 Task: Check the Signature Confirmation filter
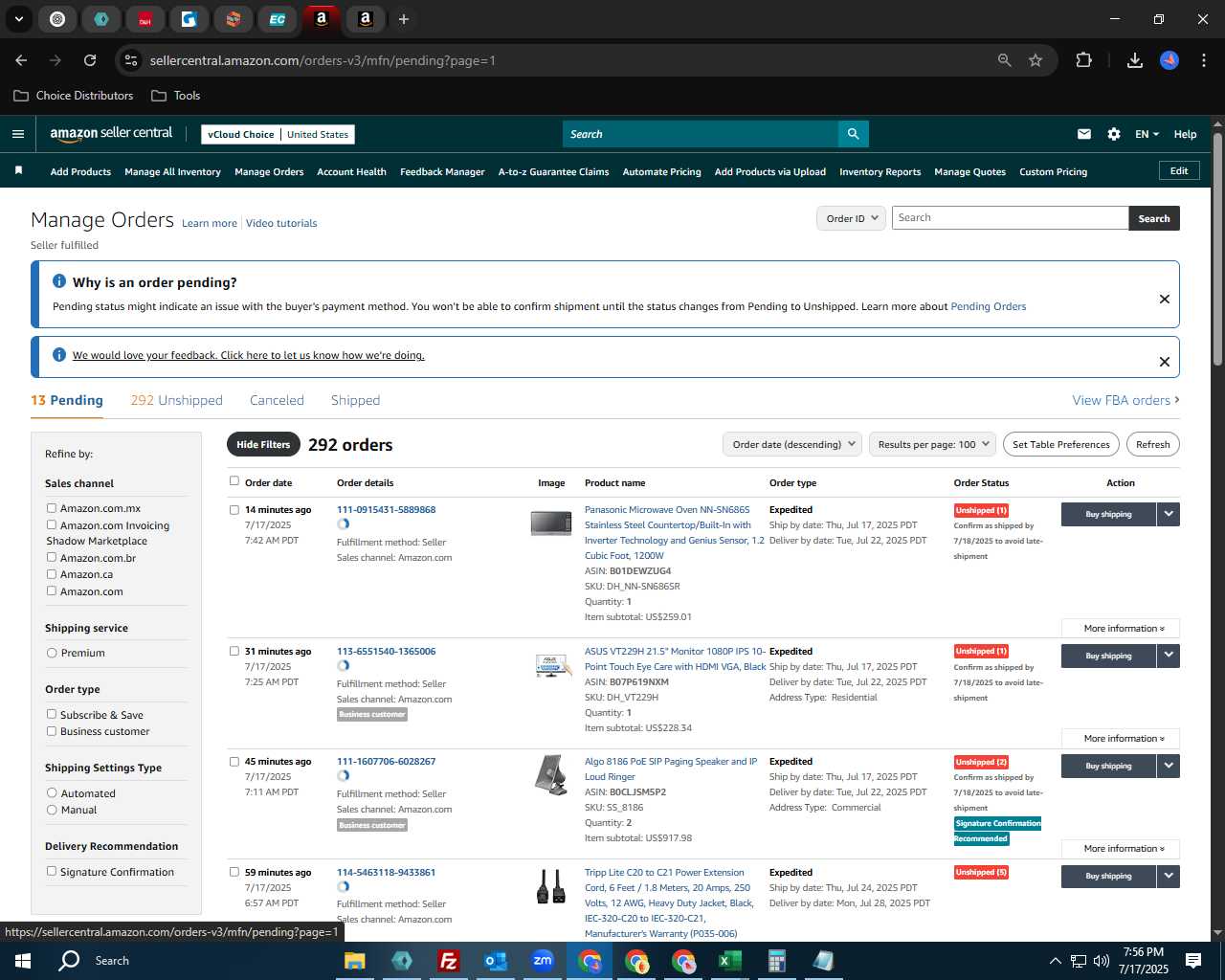[52, 871]
